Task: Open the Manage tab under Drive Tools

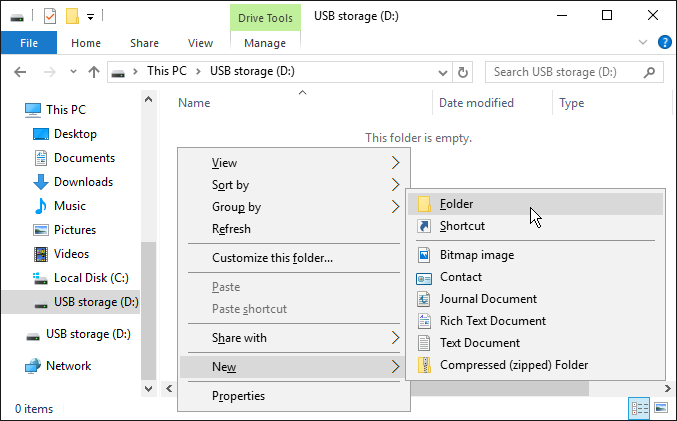Action: (265, 43)
